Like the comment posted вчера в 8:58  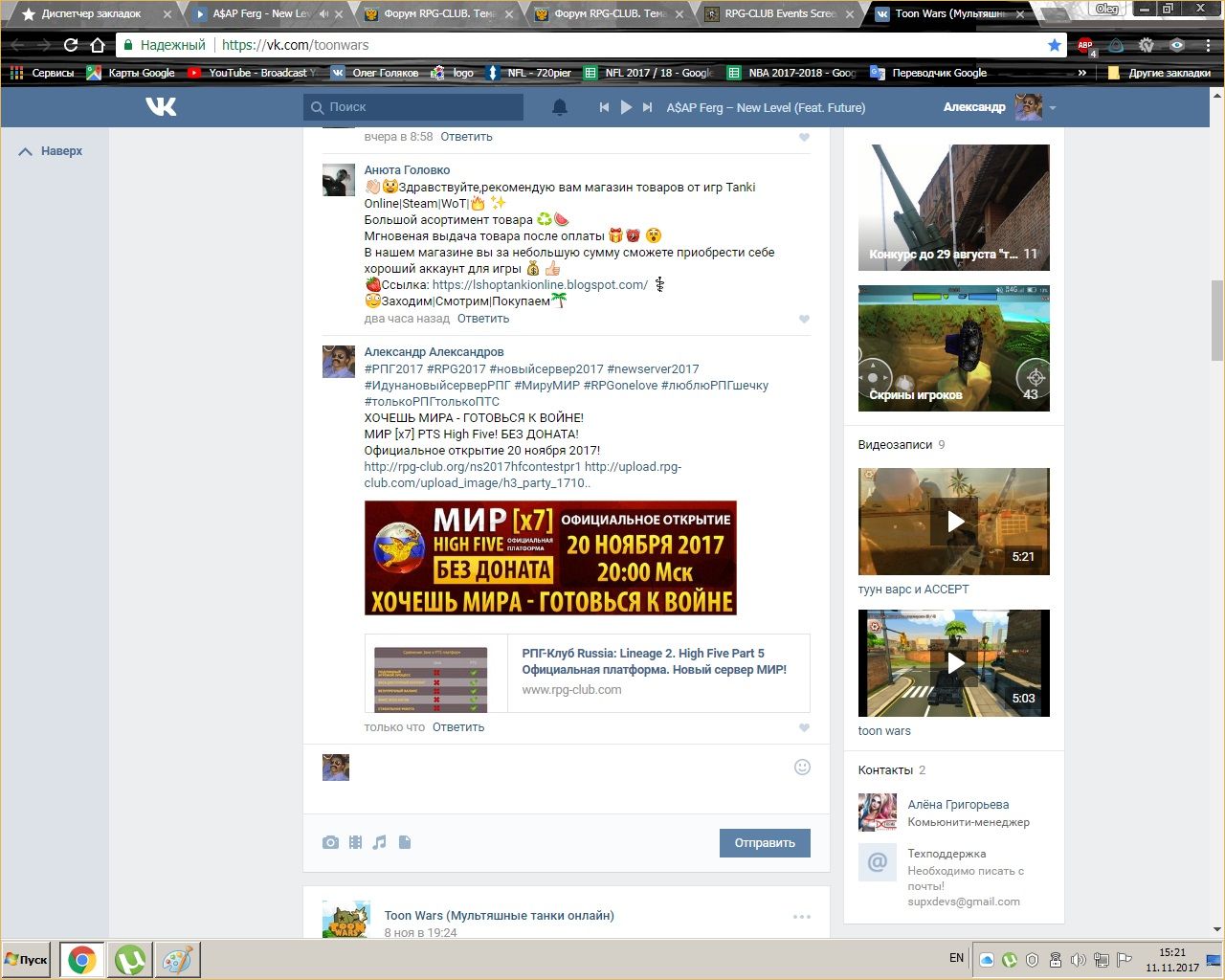(x=804, y=138)
